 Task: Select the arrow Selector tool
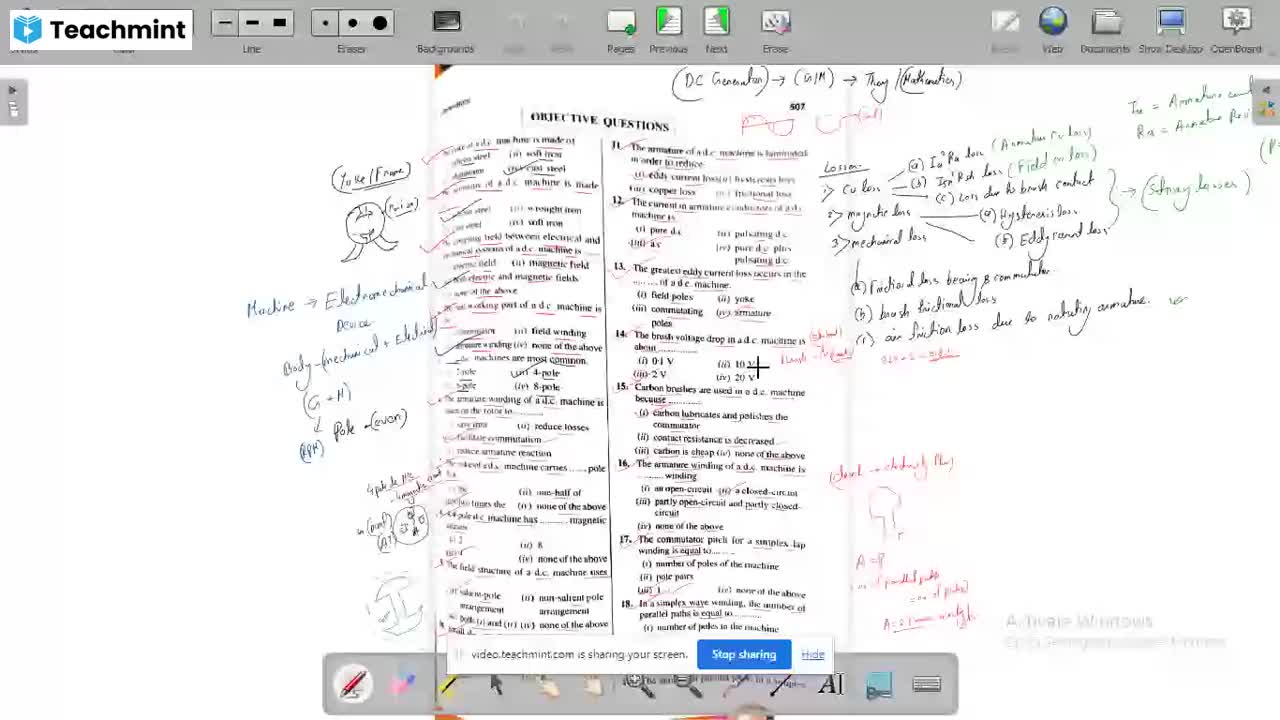click(497, 685)
